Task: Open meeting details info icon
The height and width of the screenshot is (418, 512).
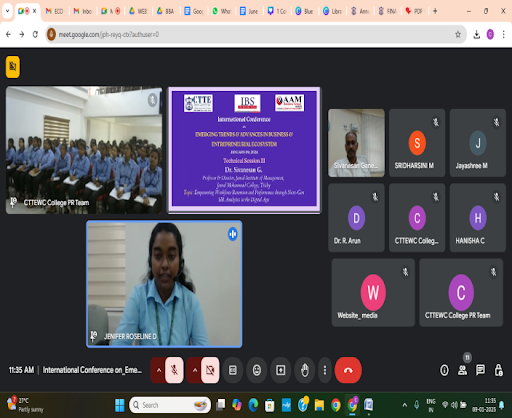Action: coord(444,370)
